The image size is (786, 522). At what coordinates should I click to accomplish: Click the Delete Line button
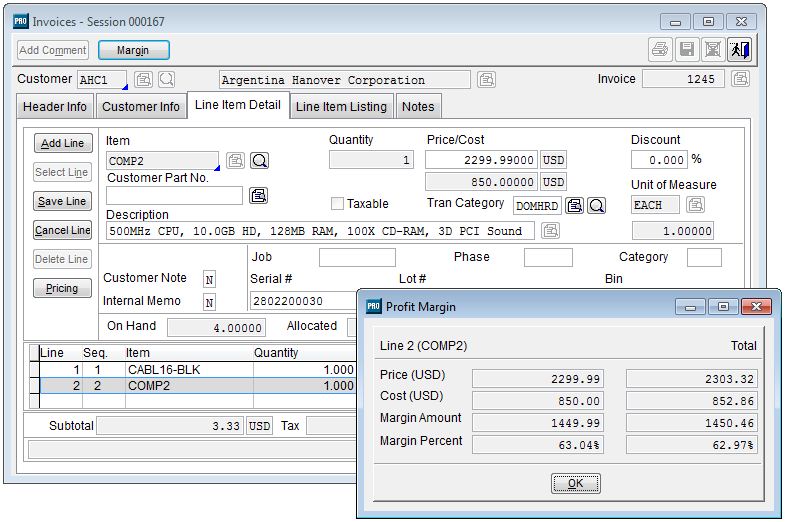coord(63,259)
